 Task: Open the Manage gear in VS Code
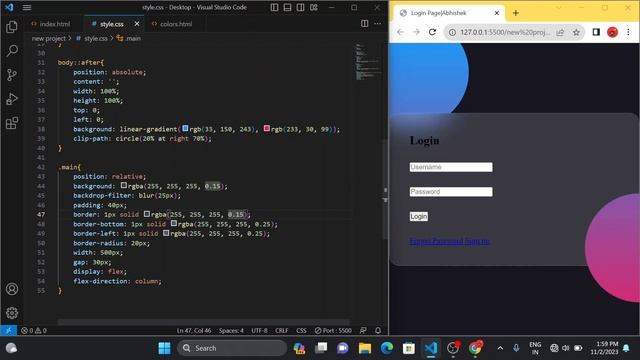(x=12, y=313)
